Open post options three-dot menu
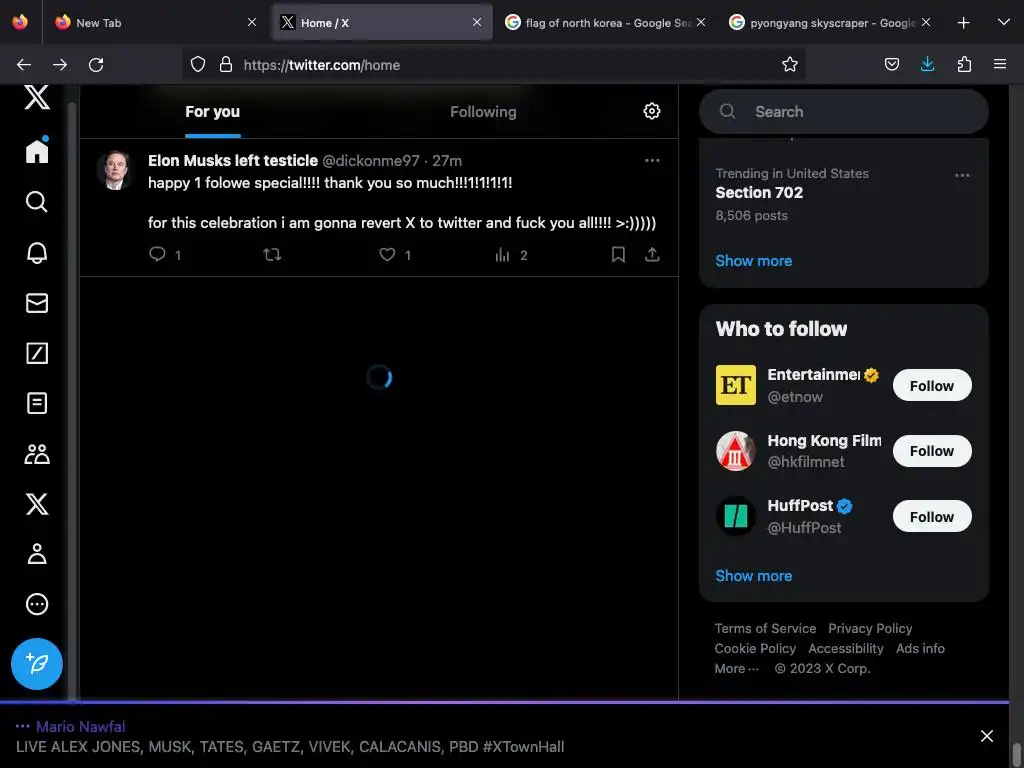The image size is (1024, 768). [652, 161]
